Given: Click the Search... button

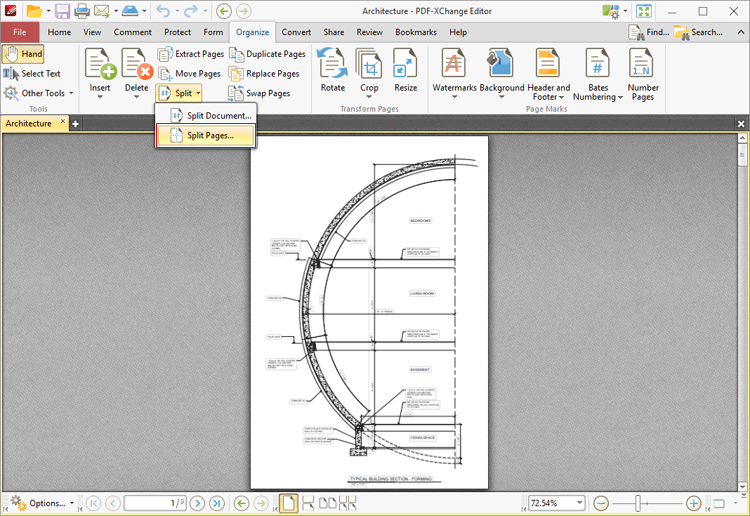Looking at the screenshot, I should pos(698,32).
